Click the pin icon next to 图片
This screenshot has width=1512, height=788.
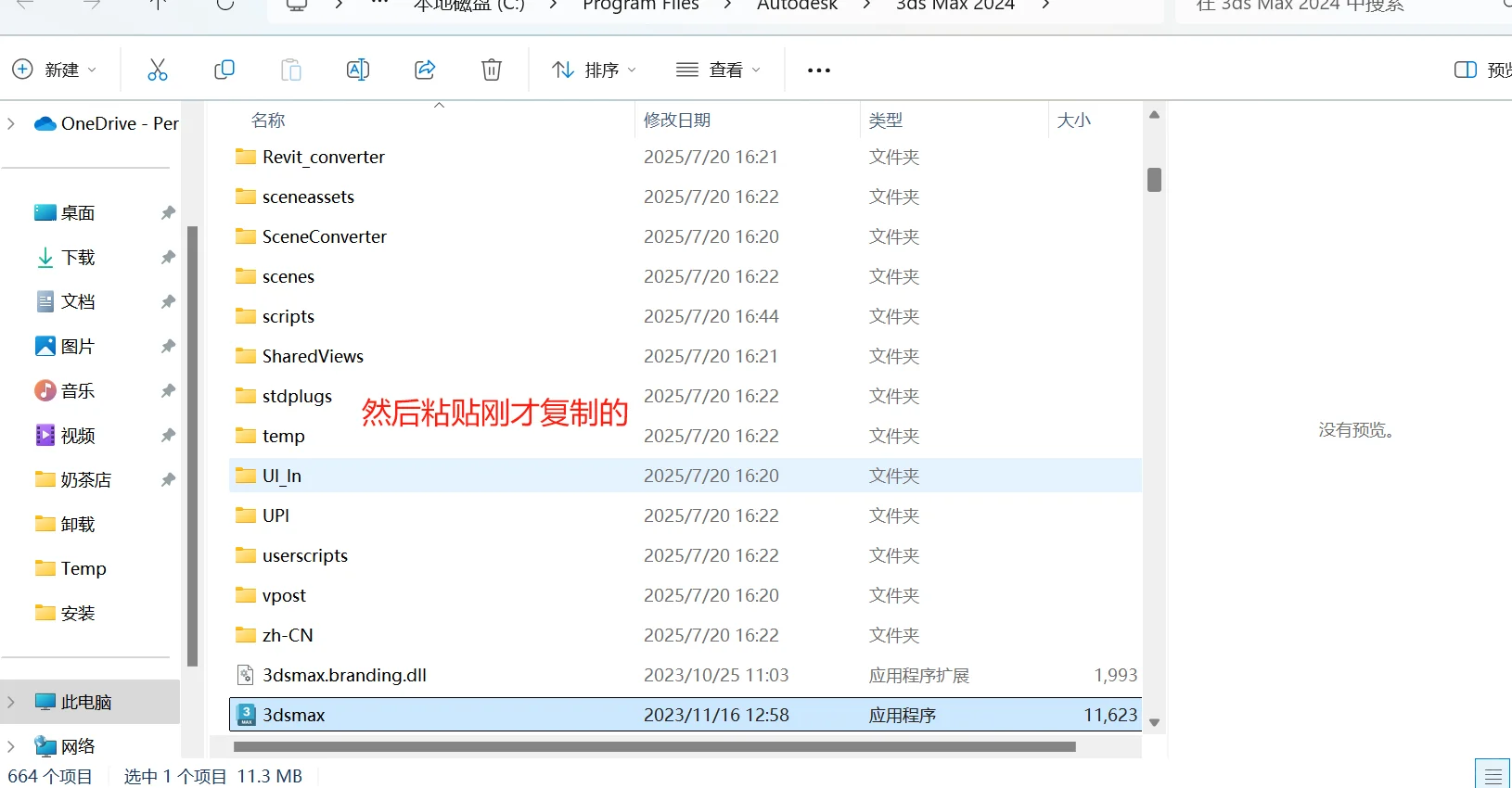168,346
